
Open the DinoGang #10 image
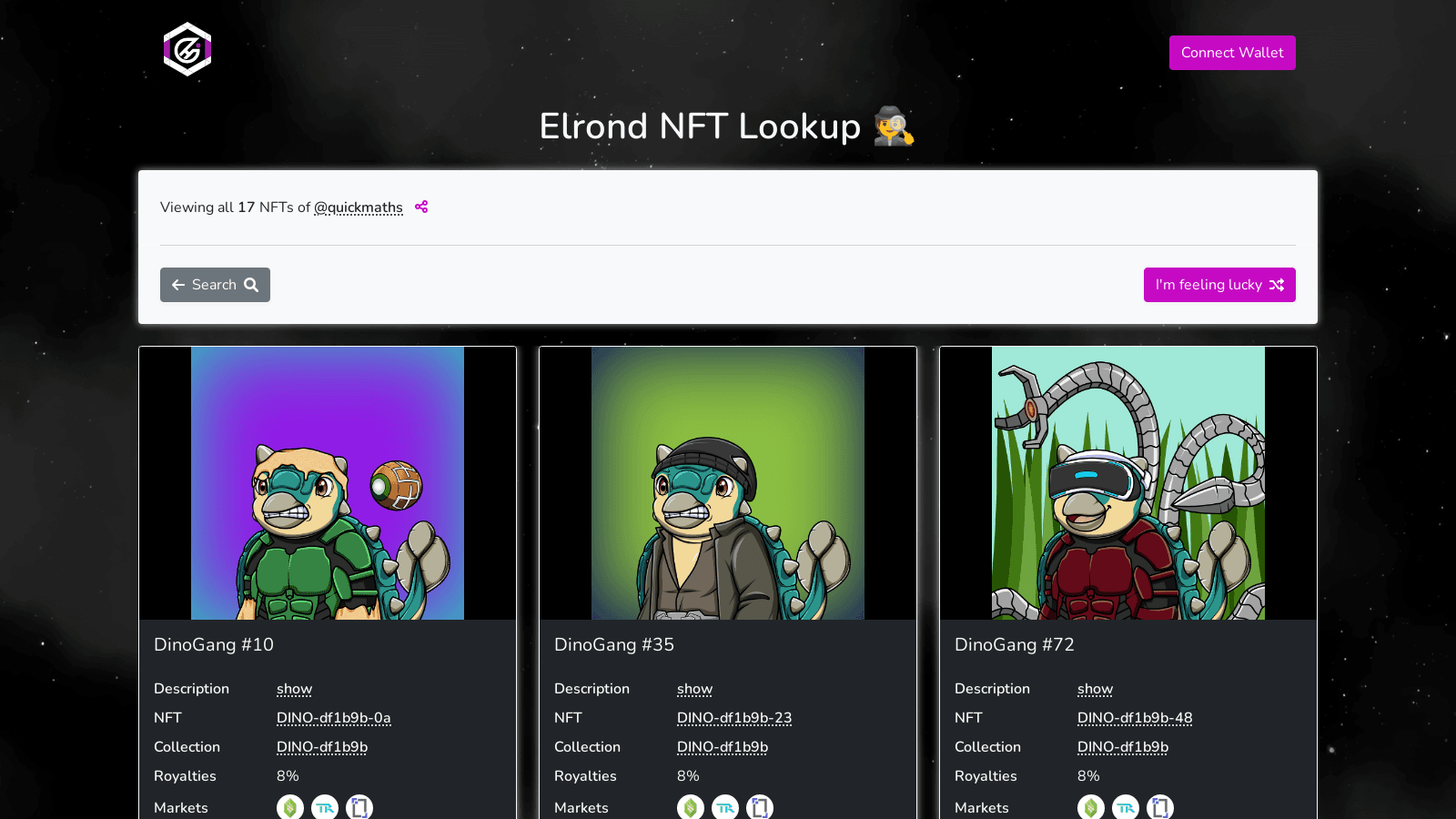coord(328,483)
